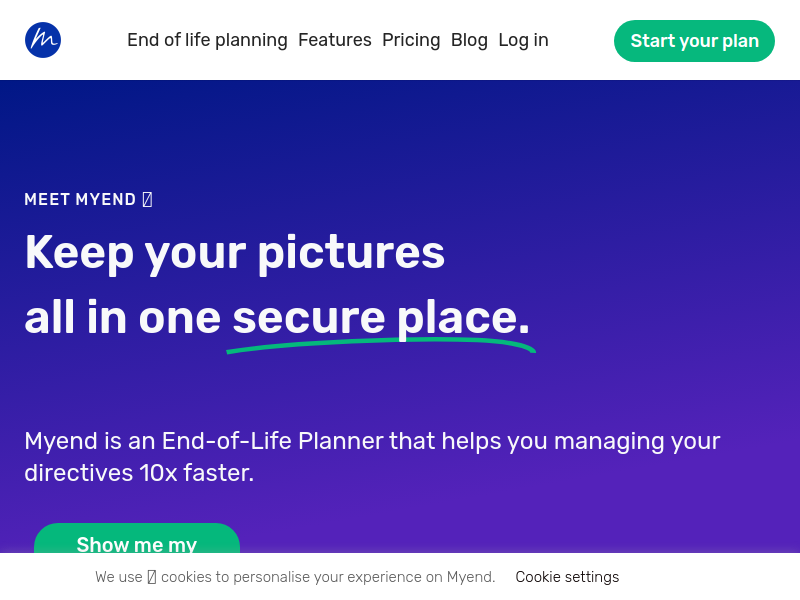
Task: Click the cookie emoji in the banner
Action: coord(152,577)
